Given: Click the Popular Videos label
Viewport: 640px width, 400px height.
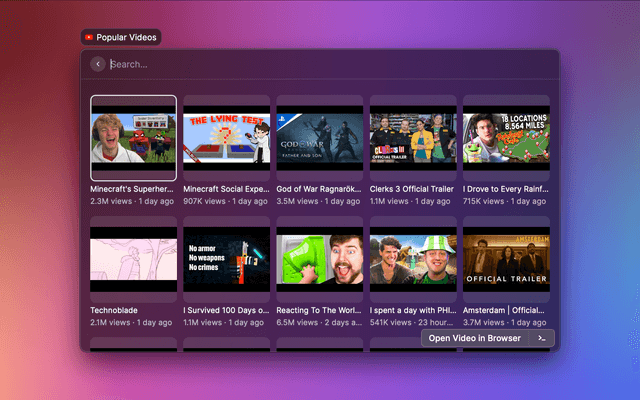Looking at the screenshot, I should click(126, 38).
